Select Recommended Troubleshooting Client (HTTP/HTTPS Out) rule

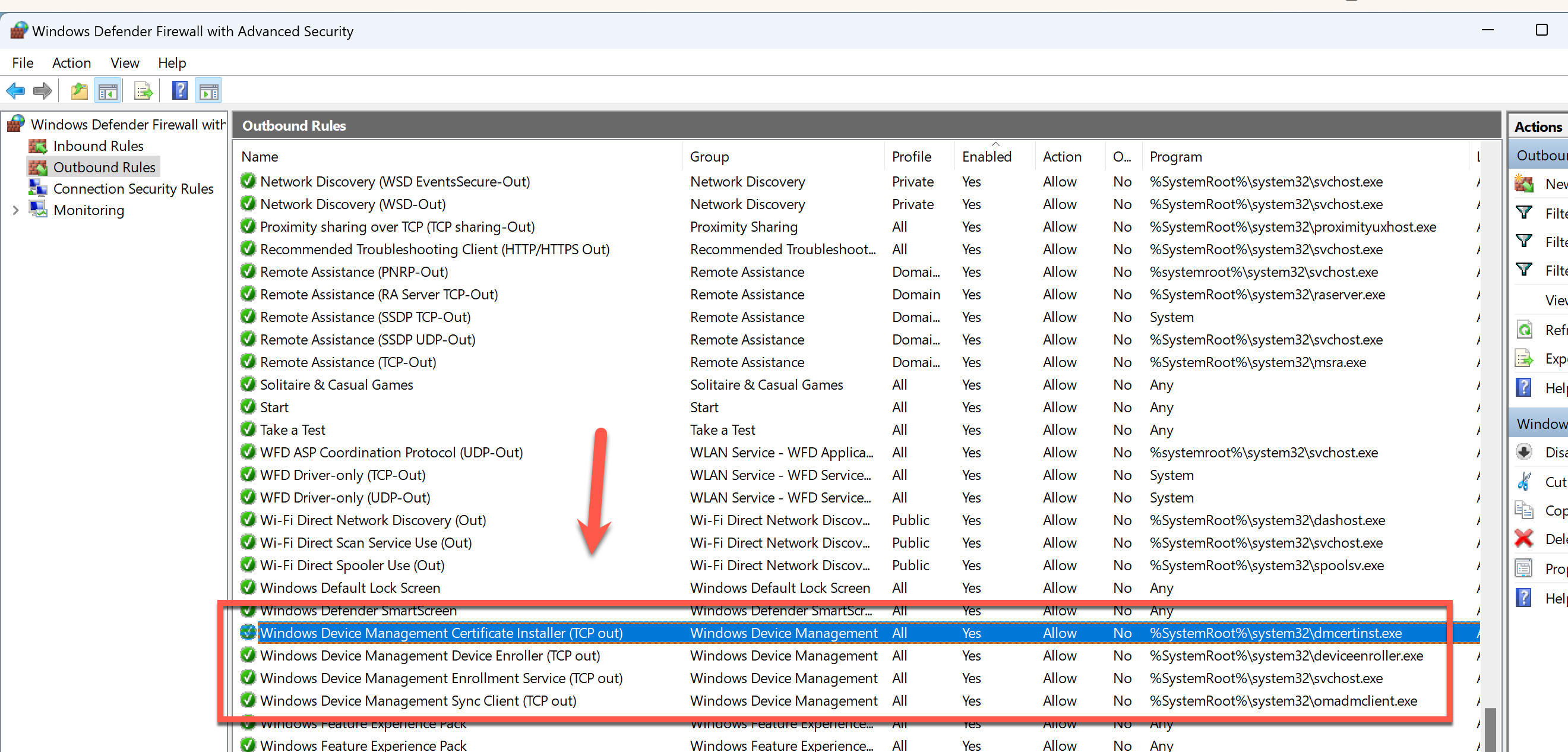coord(858,248)
